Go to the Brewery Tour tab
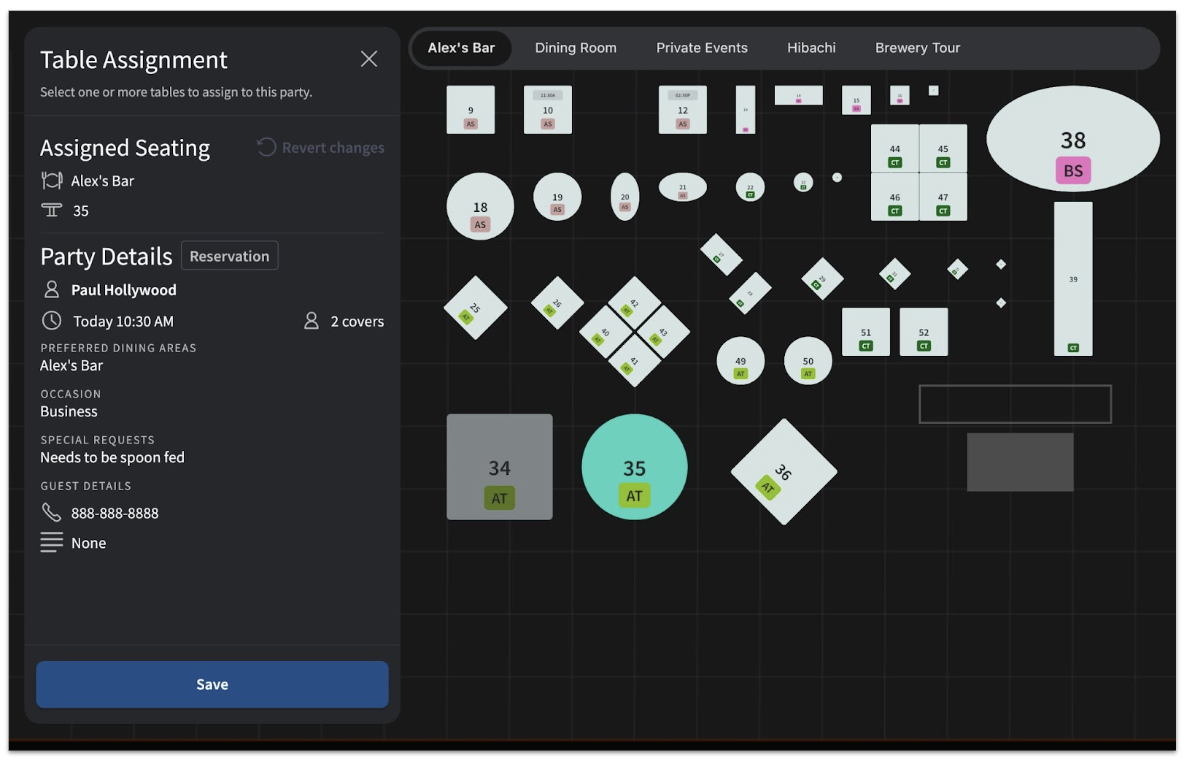This screenshot has height=764, width=1190. pos(917,48)
